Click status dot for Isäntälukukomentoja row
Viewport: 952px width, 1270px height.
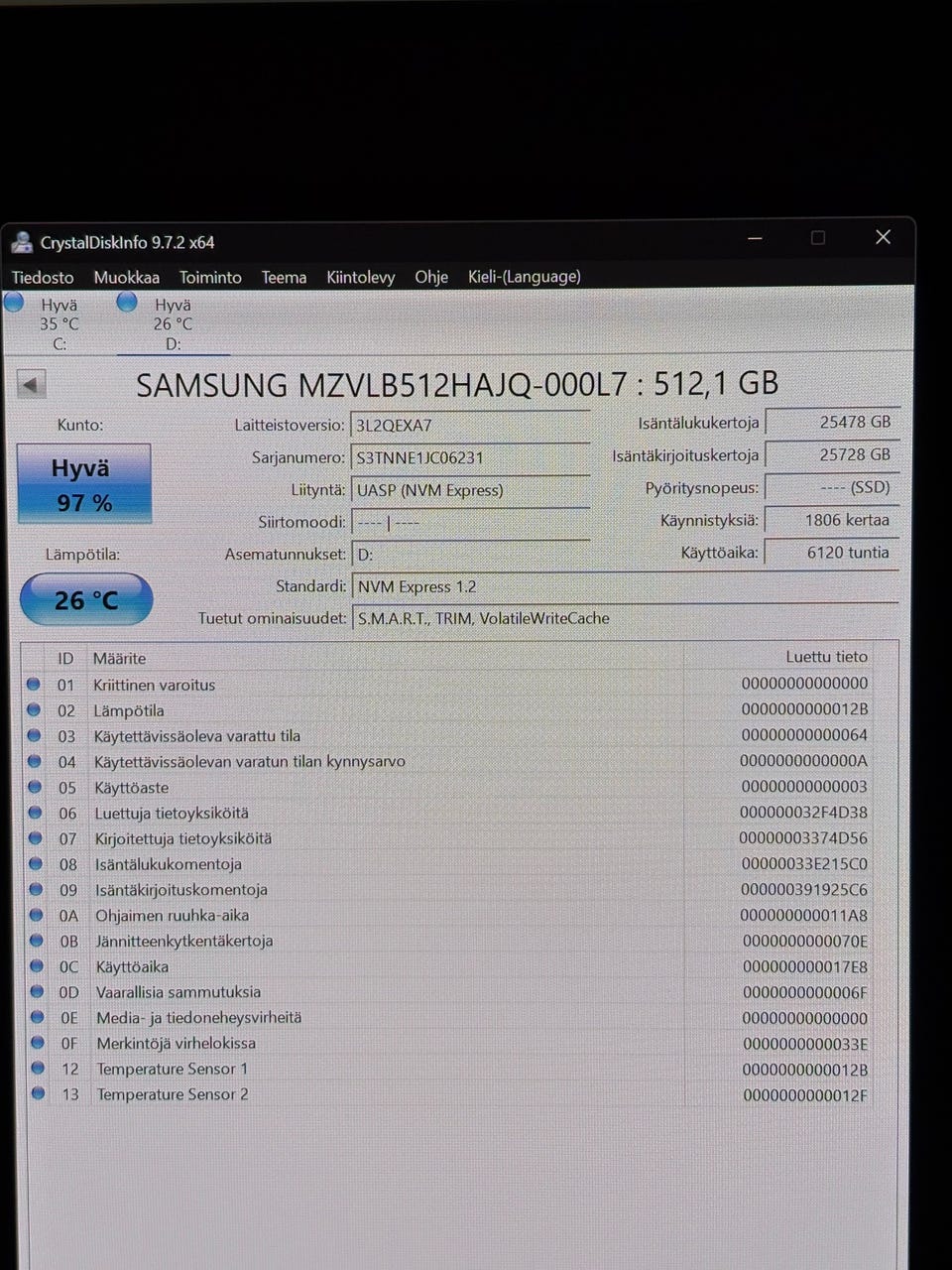[36, 863]
